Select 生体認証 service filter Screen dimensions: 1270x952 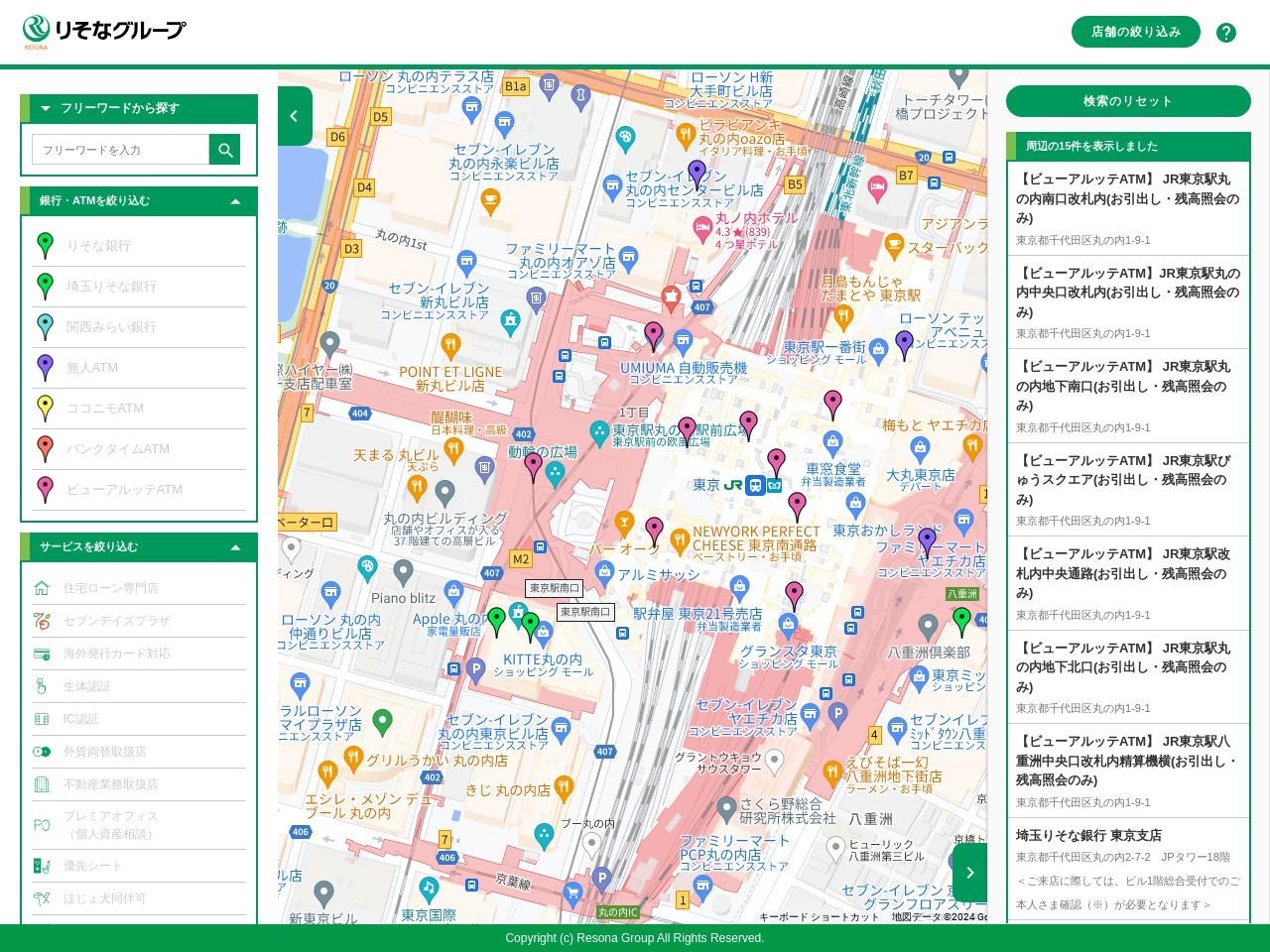tap(139, 686)
